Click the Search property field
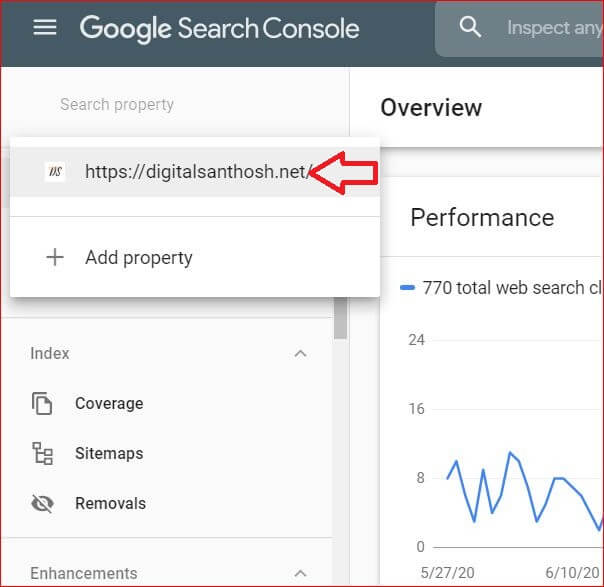Viewport: 604px width, 587px height. (x=117, y=105)
